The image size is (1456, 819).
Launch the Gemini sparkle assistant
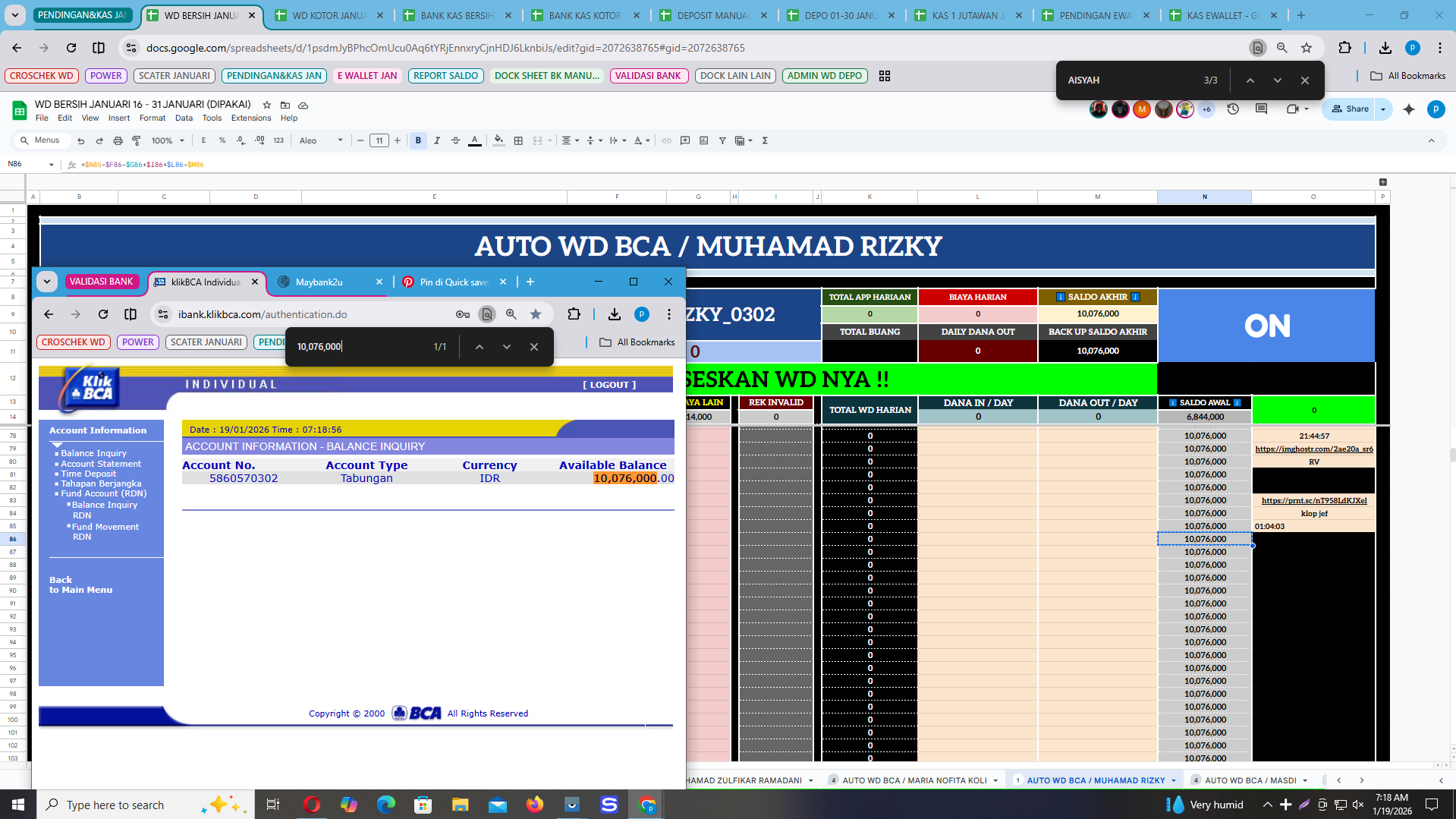point(1409,109)
